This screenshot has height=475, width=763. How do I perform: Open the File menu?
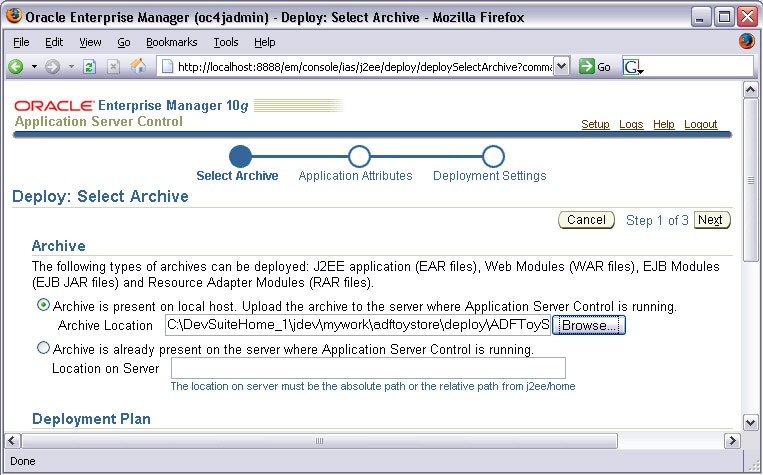pos(21,42)
